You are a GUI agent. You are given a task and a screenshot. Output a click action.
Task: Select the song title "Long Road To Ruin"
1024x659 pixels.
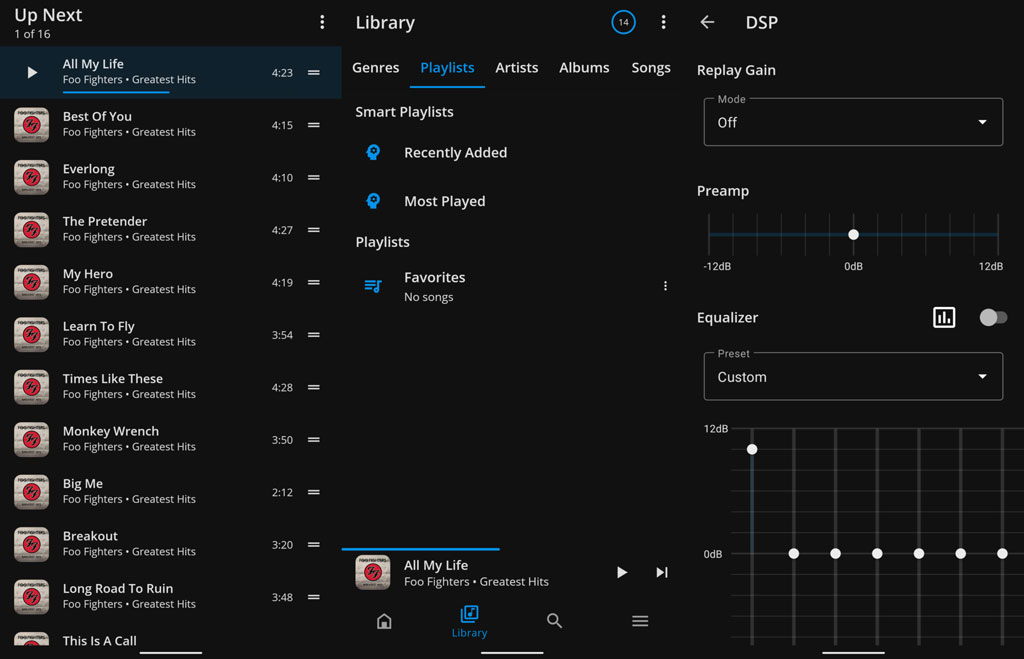coord(118,588)
